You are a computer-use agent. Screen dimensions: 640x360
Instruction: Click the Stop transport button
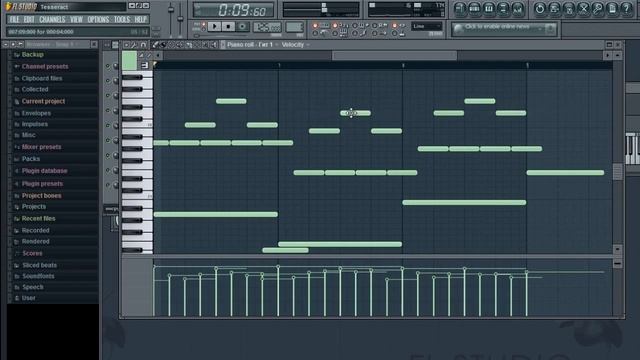tap(228, 27)
